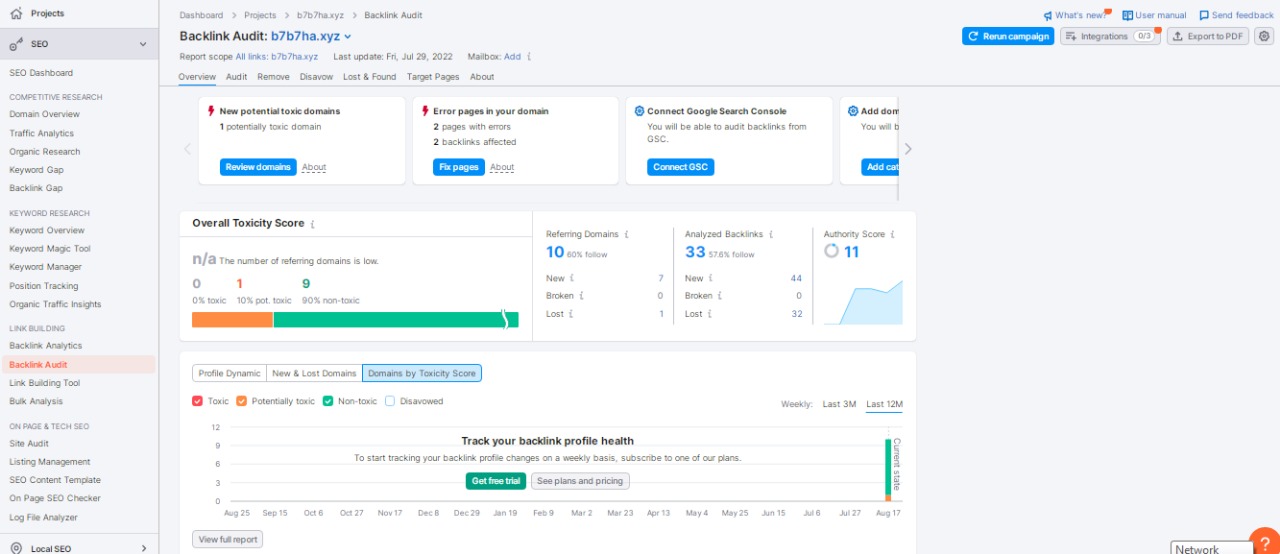Click the lightning icon on toxic domains card

[x=211, y=111]
